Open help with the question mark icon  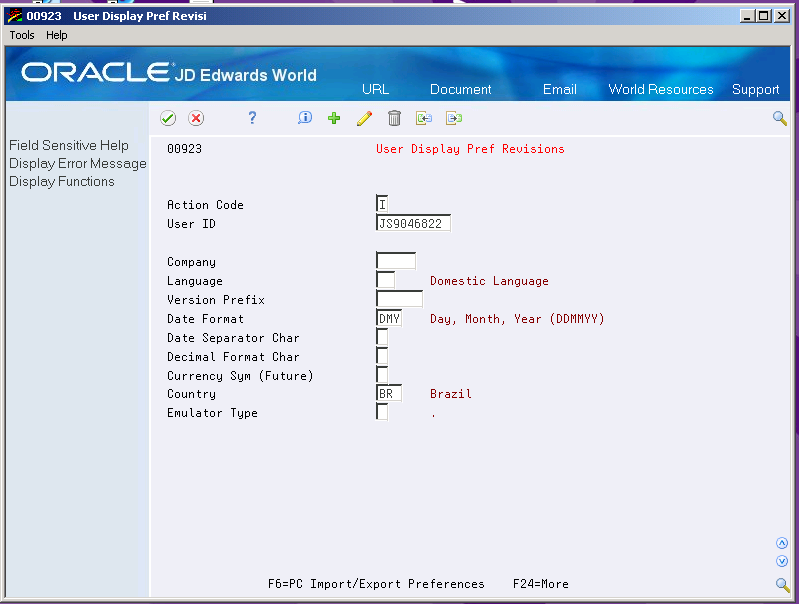tap(252, 118)
